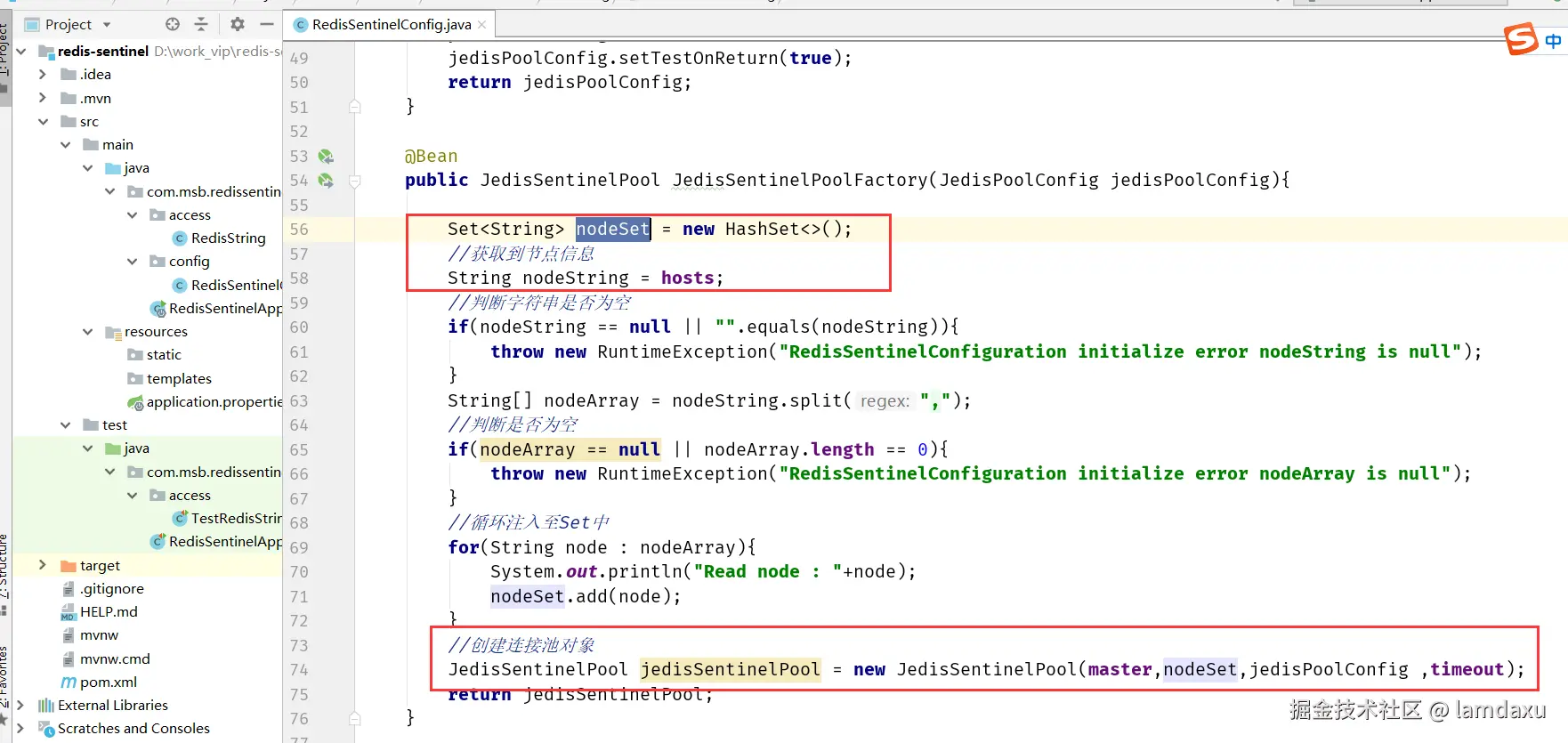Click the fold marker at line 54
This screenshot has width=1568, height=743.
pyautogui.click(x=355, y=181)
